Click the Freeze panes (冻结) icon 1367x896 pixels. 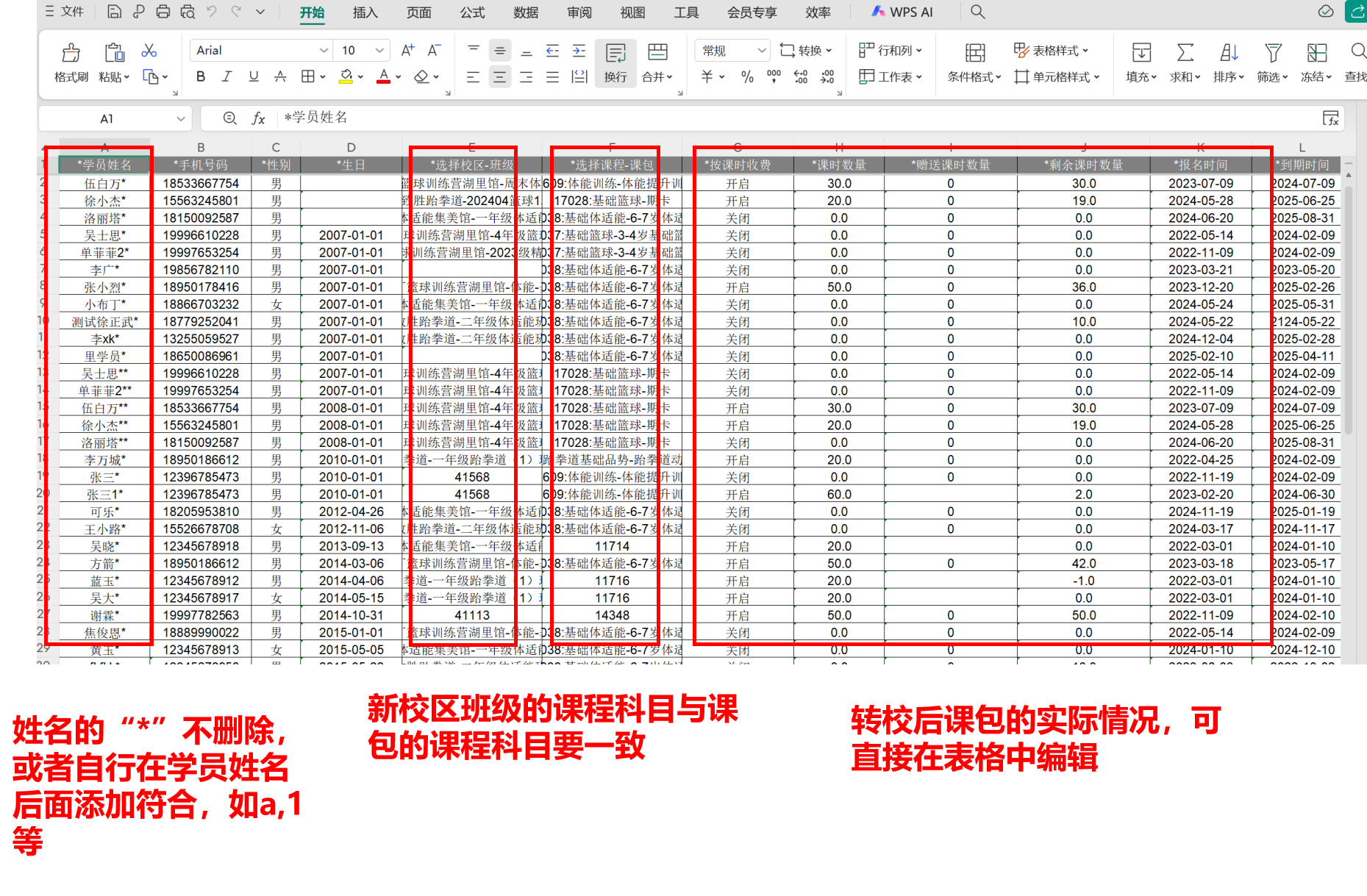pos(1316,52)
